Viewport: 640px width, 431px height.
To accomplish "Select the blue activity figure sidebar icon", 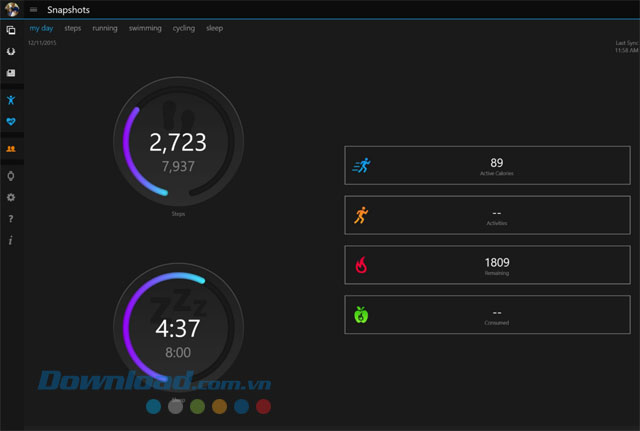I will coord(10,100).
